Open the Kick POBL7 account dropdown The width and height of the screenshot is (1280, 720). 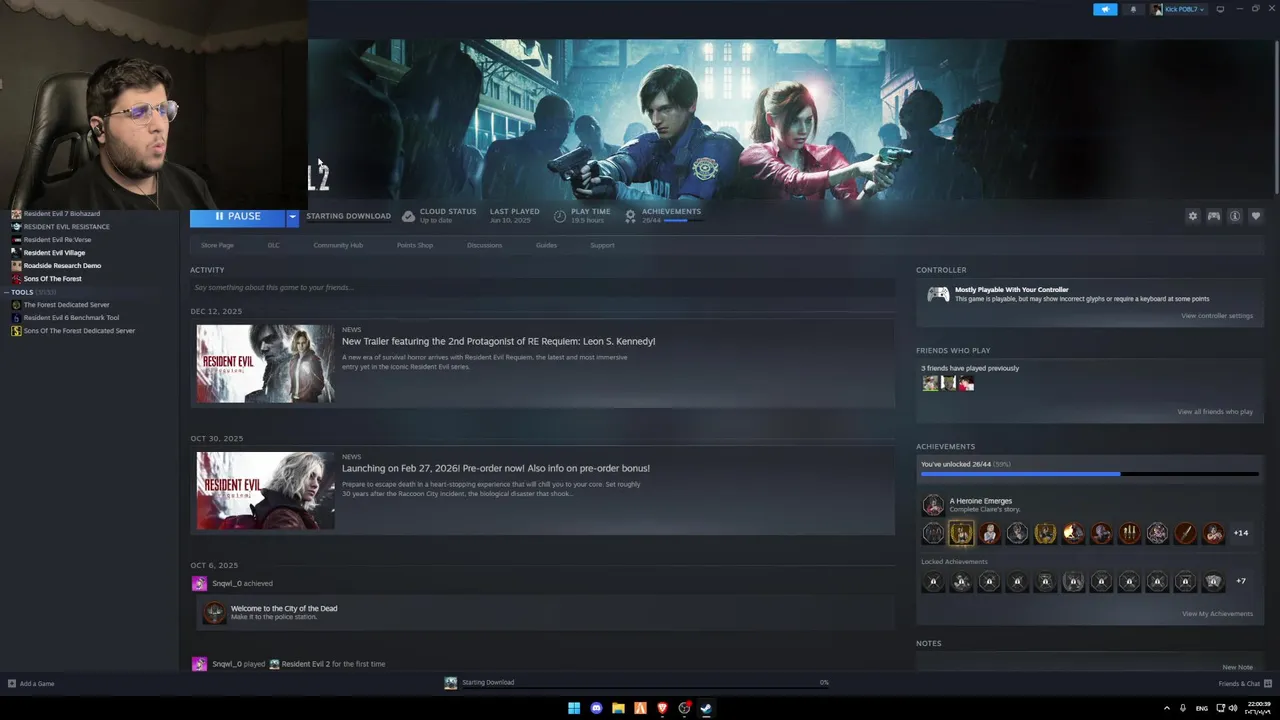1179,9
